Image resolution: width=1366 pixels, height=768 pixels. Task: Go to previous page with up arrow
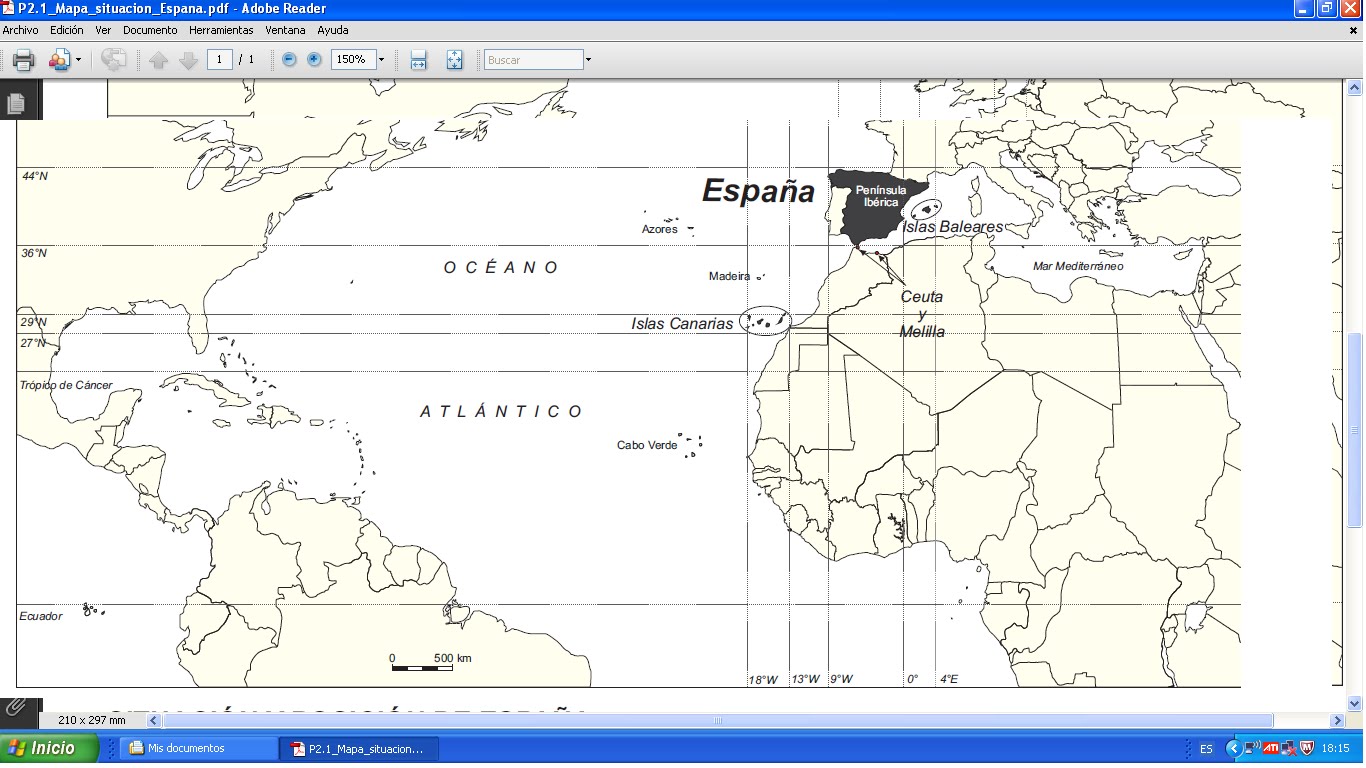(x=158, y=60)
